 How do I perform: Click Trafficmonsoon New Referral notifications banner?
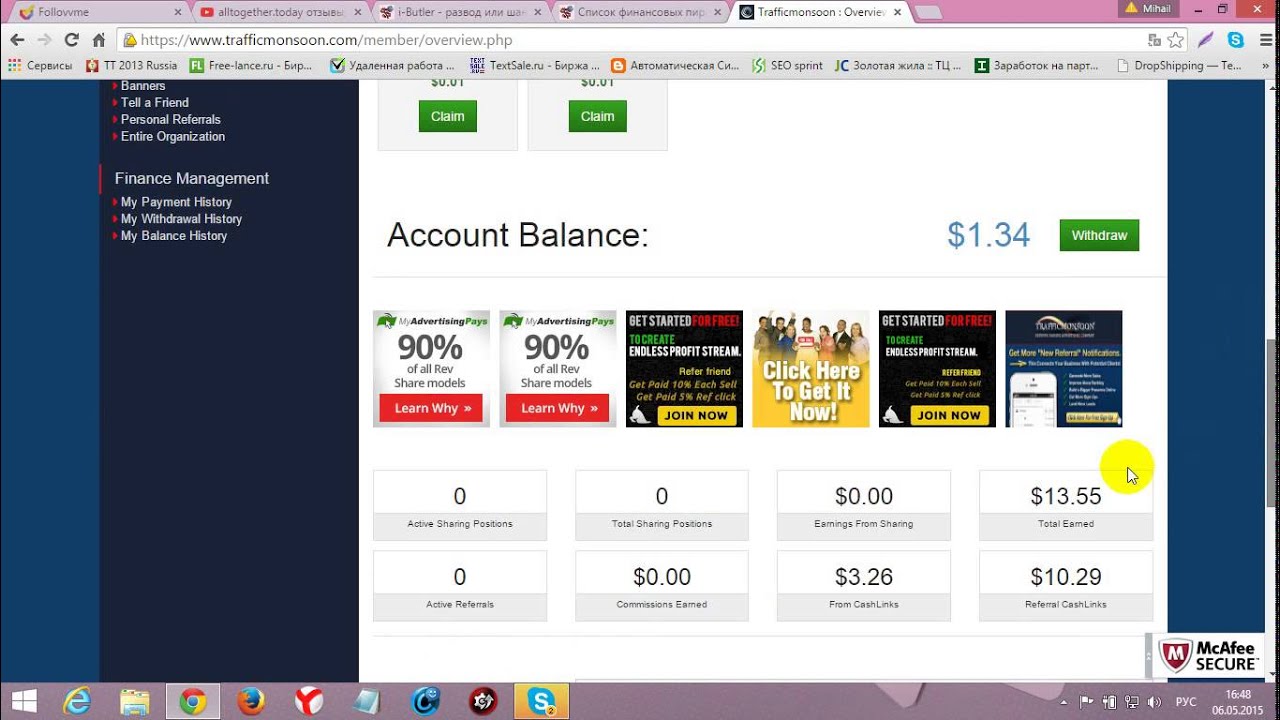pos(1064,369)
